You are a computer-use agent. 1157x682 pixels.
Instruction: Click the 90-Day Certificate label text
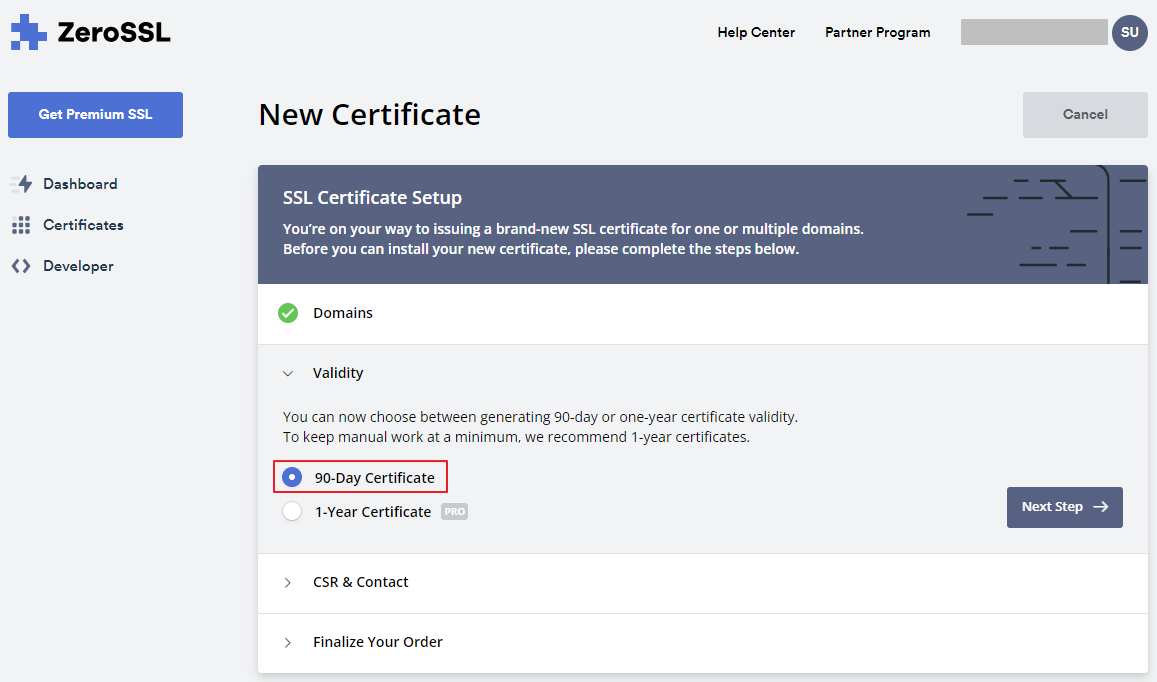(375, 478)
